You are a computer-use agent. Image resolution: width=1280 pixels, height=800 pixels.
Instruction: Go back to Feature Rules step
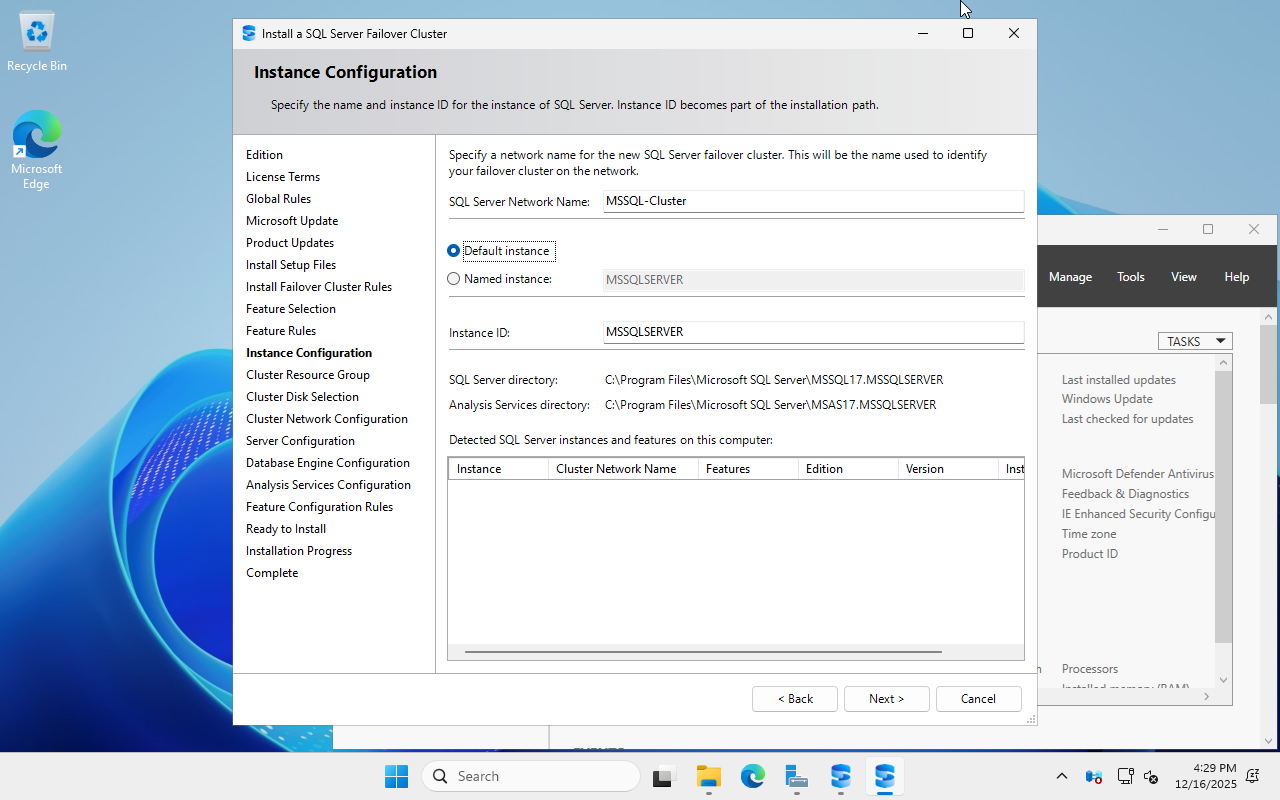(280, 330)
